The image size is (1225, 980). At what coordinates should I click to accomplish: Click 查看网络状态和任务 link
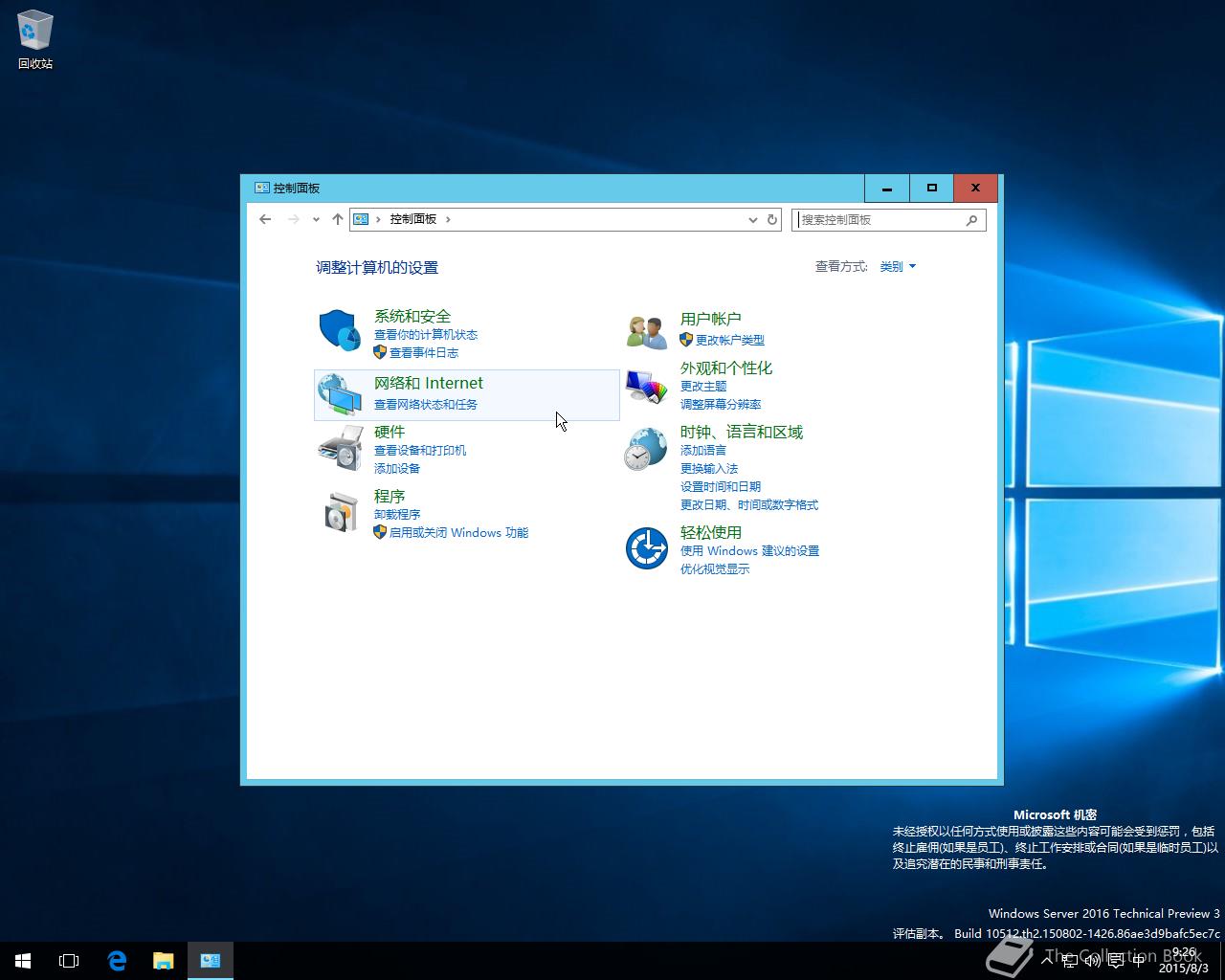[x=426, y=405]
